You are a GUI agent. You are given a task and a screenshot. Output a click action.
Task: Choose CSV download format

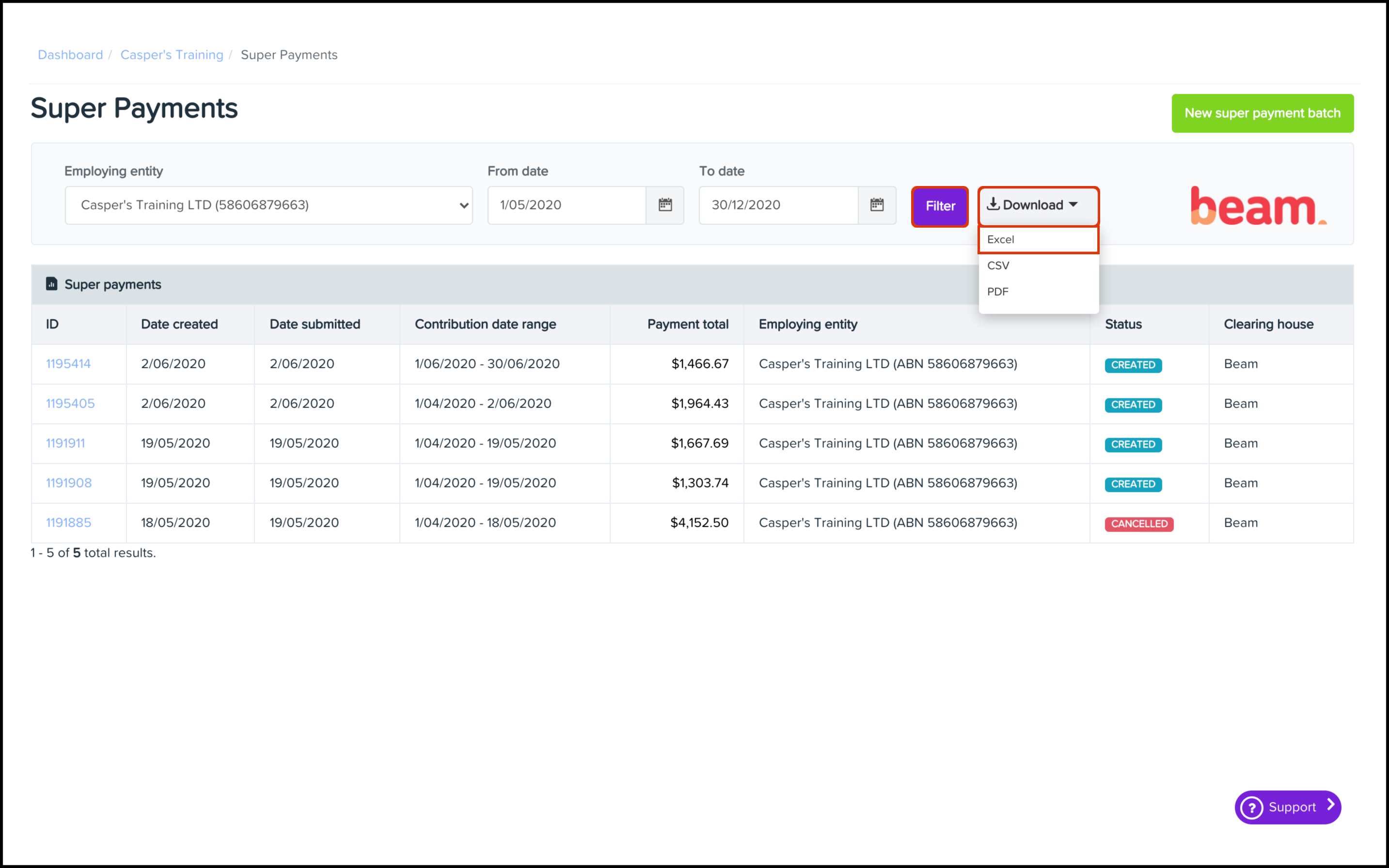tap(998, 266)
